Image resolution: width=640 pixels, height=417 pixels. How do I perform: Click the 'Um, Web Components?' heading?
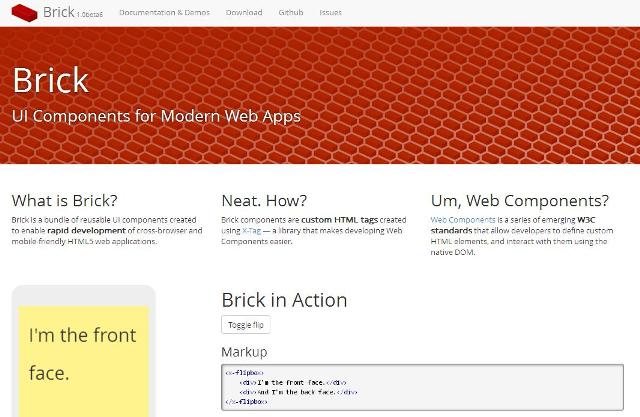(x=519, y=199)
